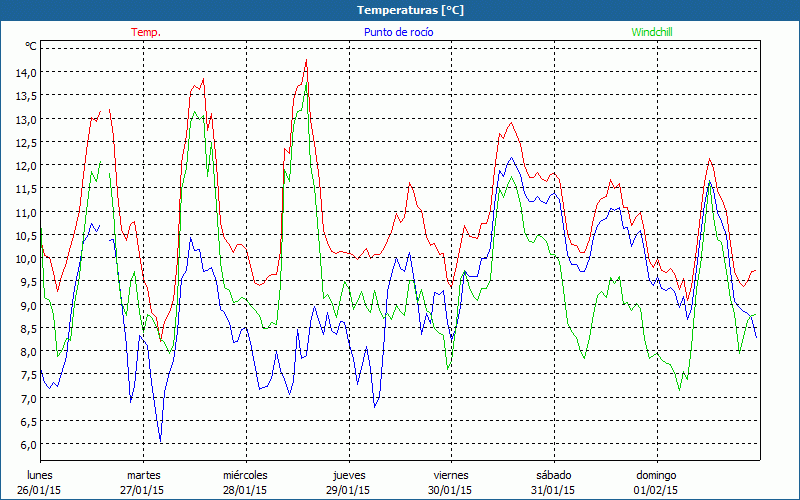Click the "°C" unit label above the axis
Viewport: 800px width, 500px height.
click(30, 46)
